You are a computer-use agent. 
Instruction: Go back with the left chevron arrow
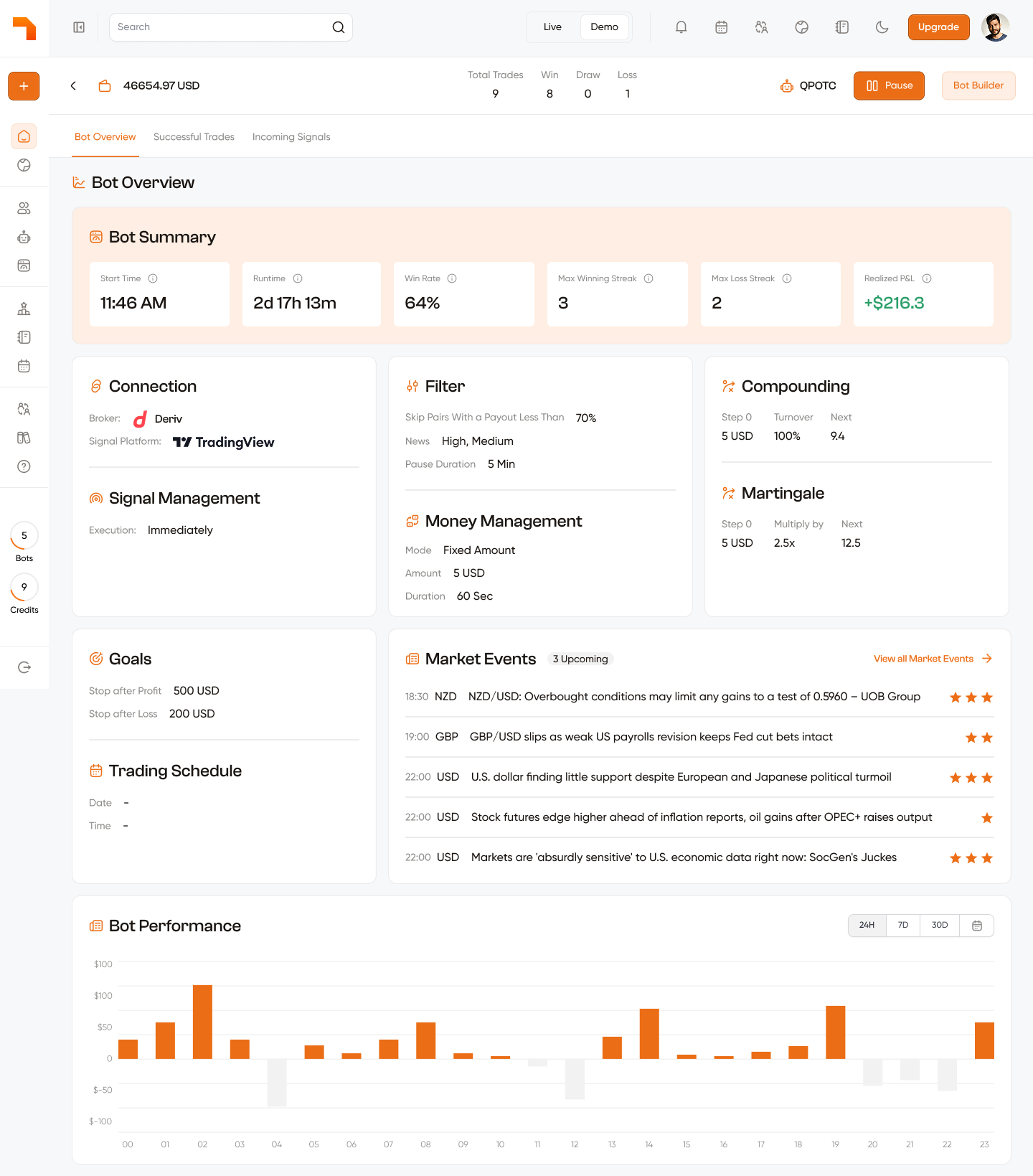pos(73,86)
